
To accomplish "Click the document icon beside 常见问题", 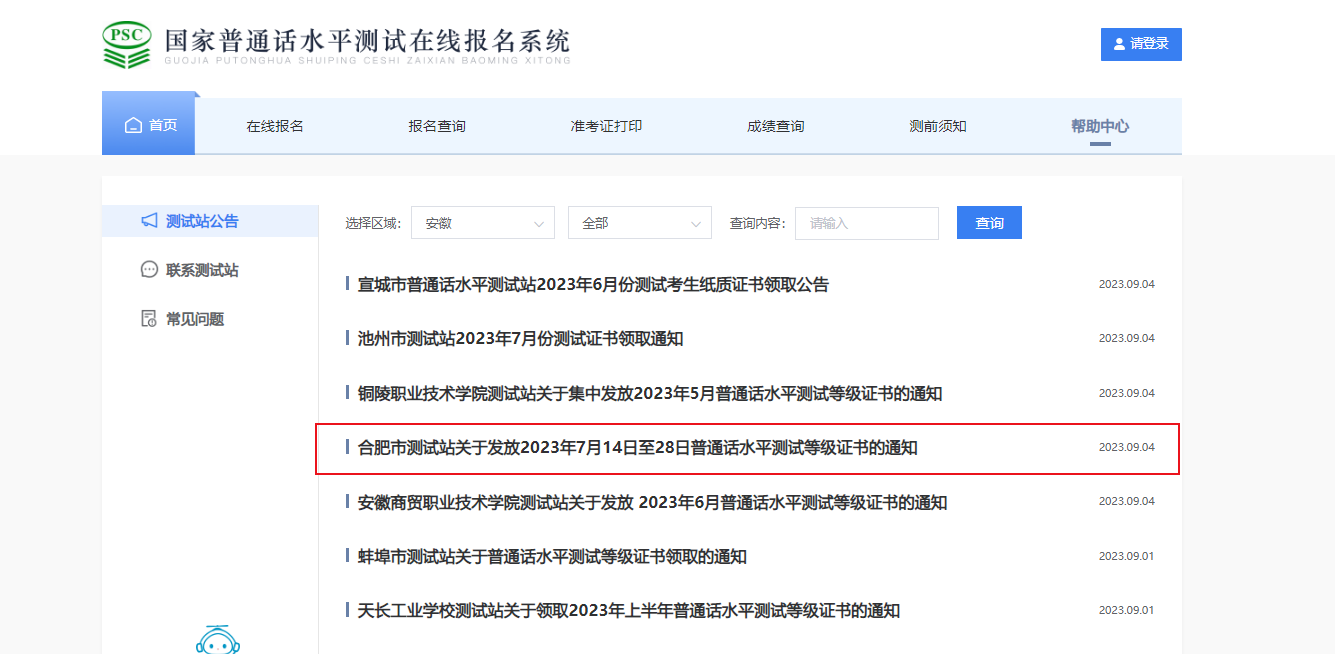I will tap(149, 319).
